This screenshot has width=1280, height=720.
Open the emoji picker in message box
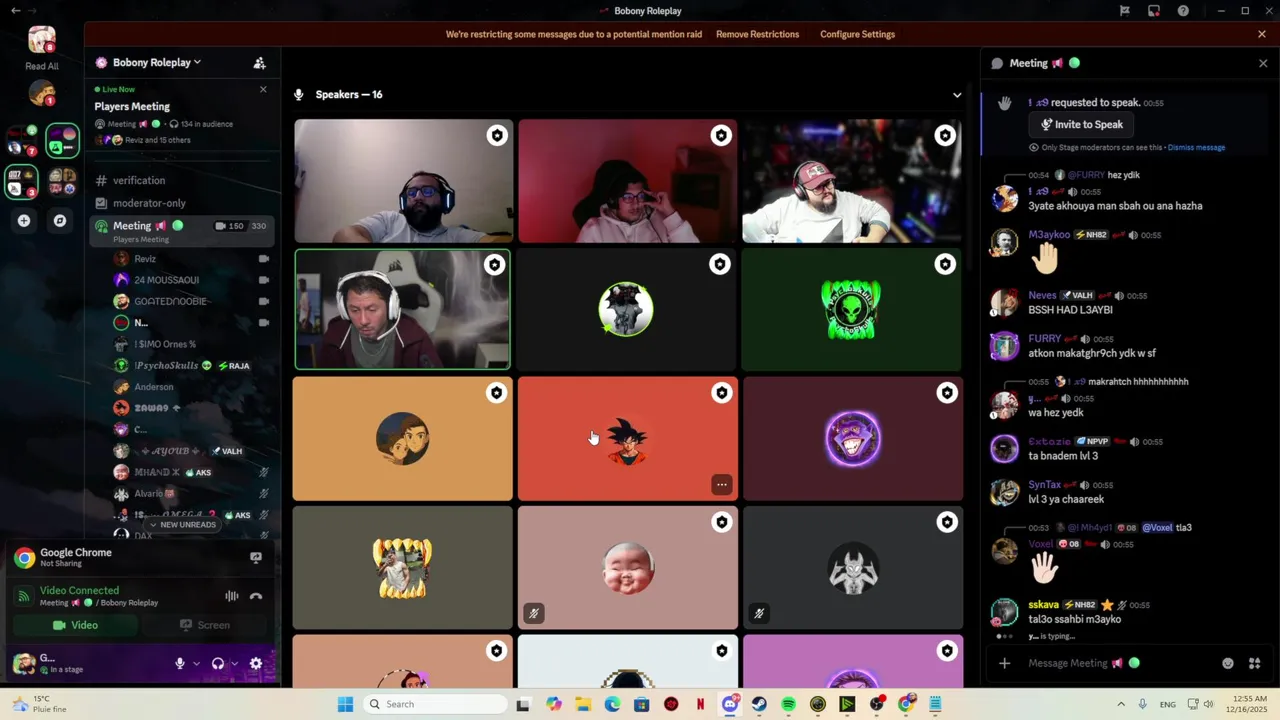coord(1228,663)
